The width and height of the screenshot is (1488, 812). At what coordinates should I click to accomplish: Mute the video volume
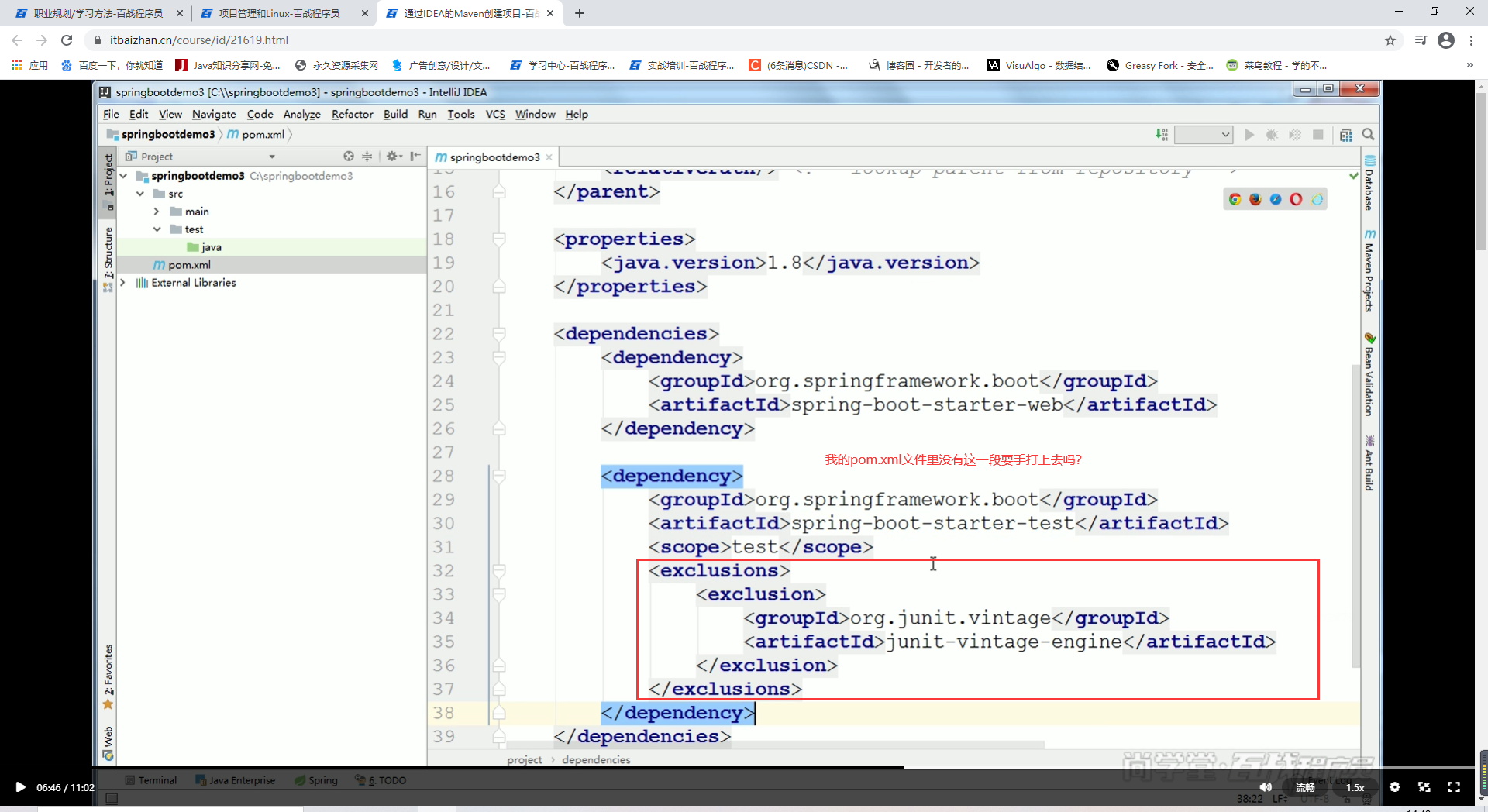click(1266, 787)
